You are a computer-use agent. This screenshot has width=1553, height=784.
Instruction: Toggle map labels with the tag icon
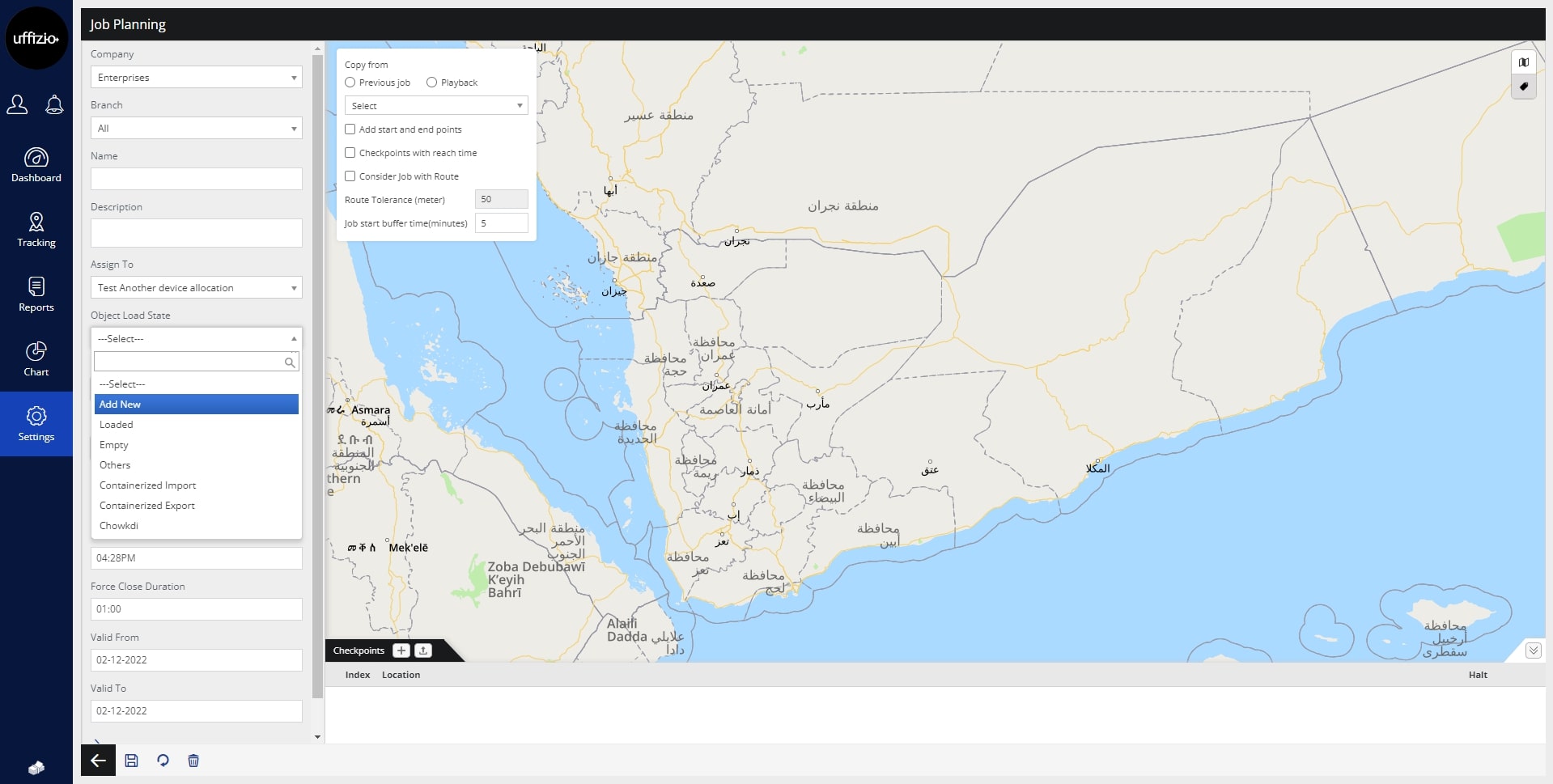(1524, 87)
